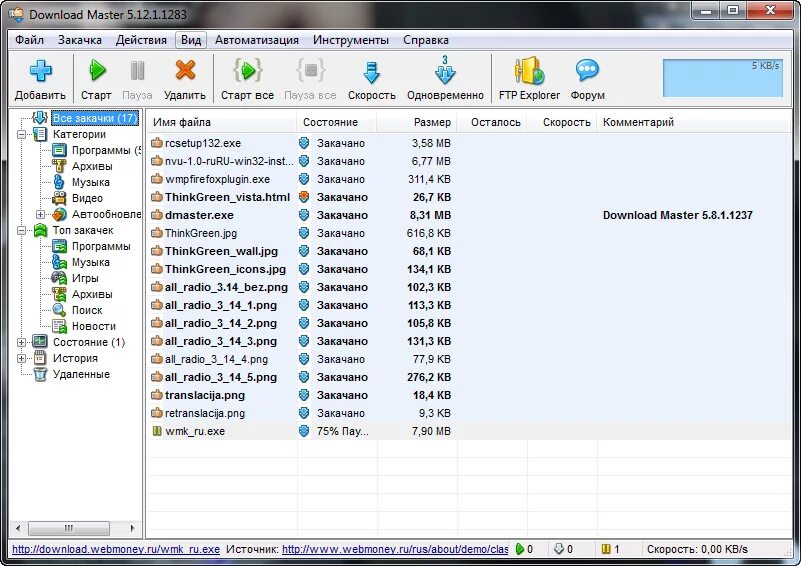Select the rcsetup132.exe download row
Screen dimensions: 801x566
coord(470,143)
